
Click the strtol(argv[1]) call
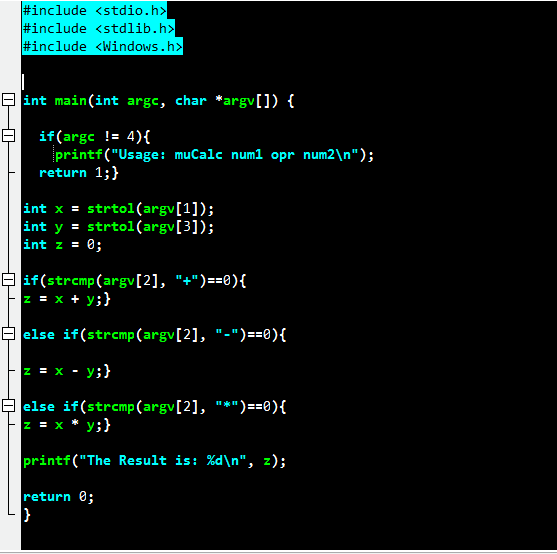150,209
